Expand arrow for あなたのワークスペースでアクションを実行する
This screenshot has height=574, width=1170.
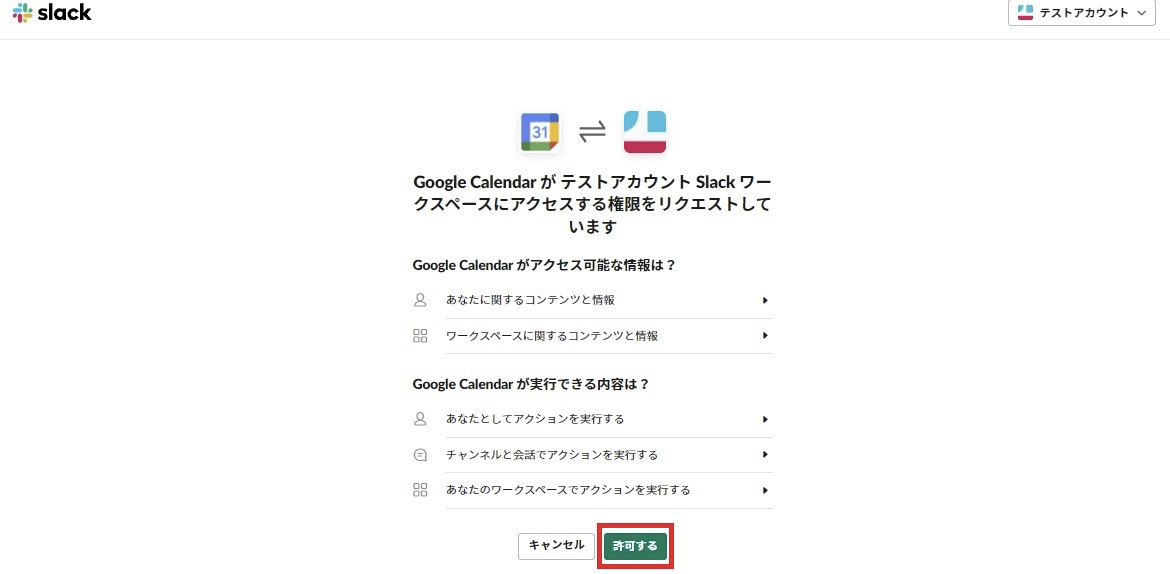(x=765, y=490)
